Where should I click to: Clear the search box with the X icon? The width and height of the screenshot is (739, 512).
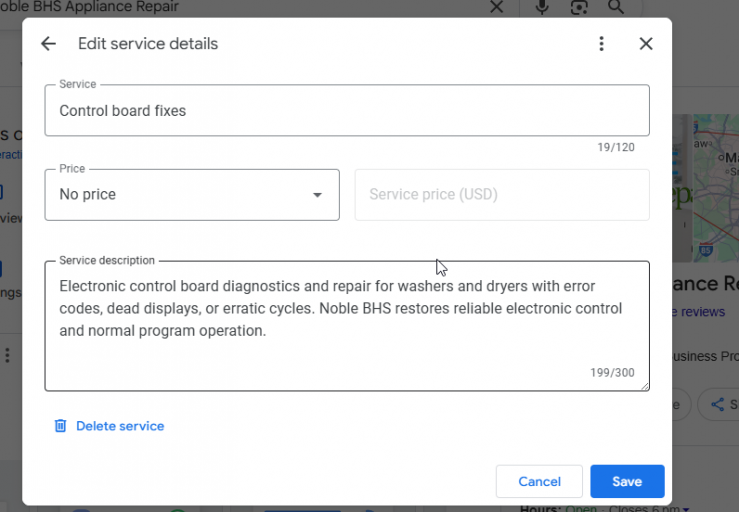click(x=496, y=7)
